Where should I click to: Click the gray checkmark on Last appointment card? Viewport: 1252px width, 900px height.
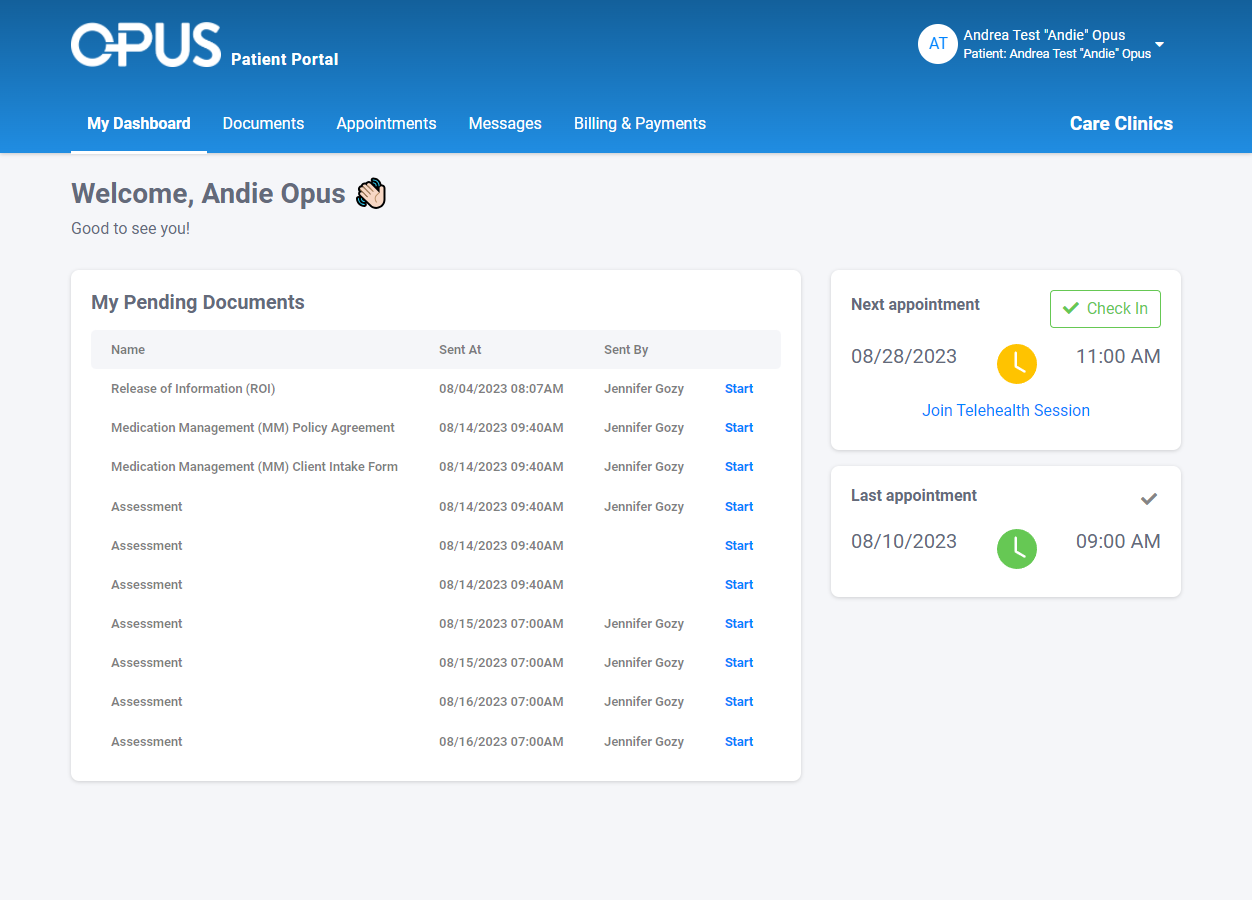pos(1149,498)
